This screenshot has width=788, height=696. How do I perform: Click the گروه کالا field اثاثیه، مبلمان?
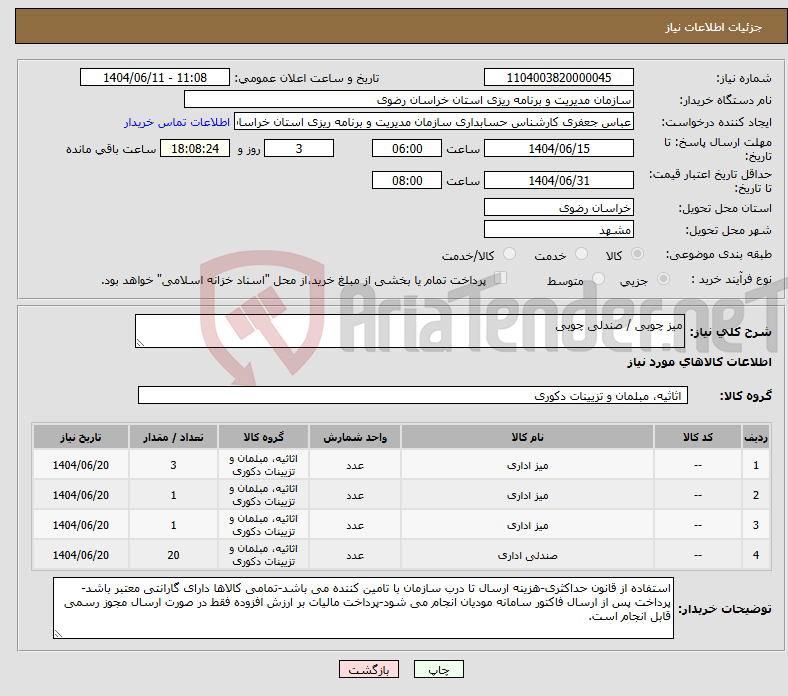tap(413, 395)
